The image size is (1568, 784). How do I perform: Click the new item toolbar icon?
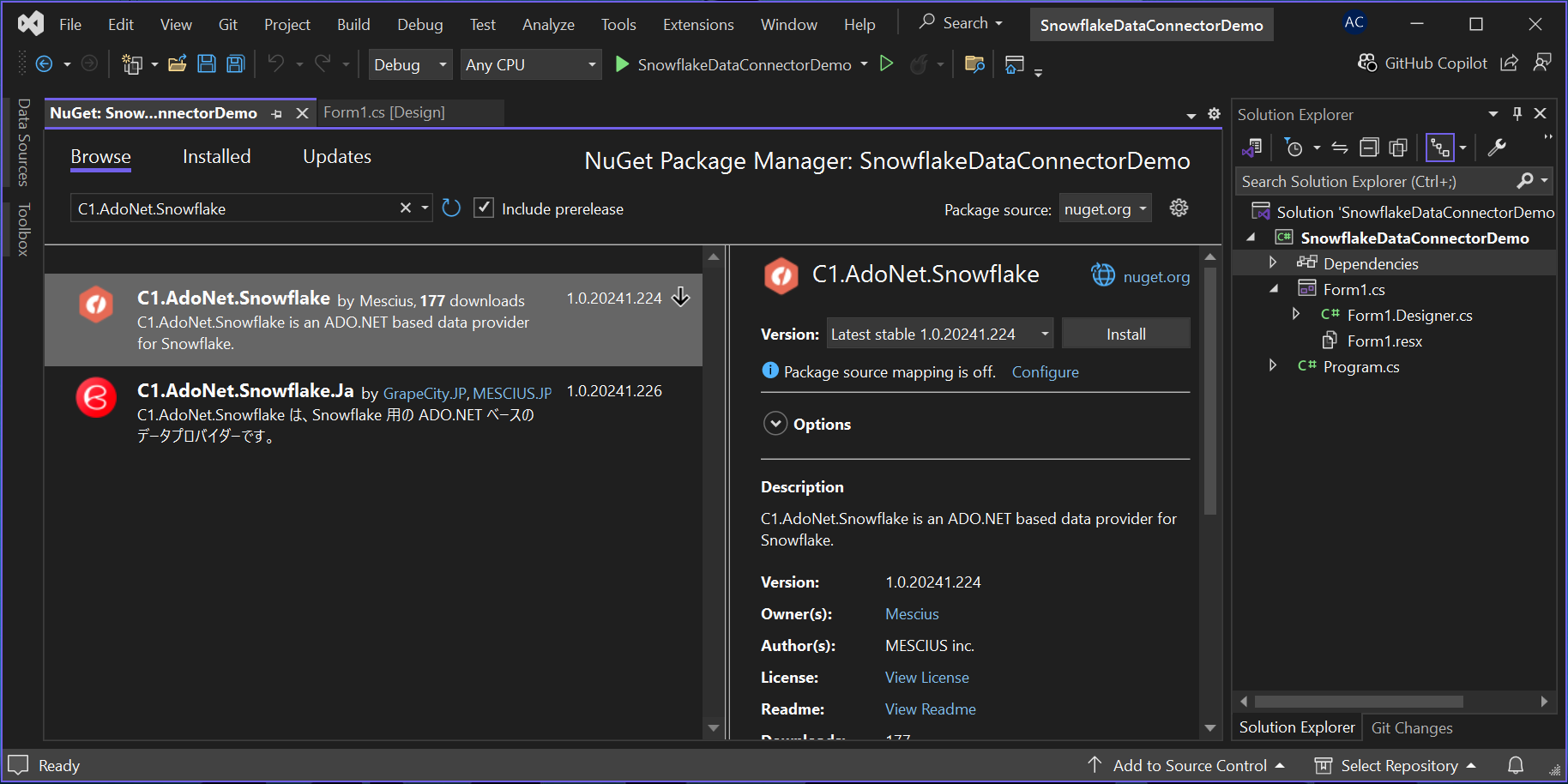pyautogui.click(x=132, y=63)
